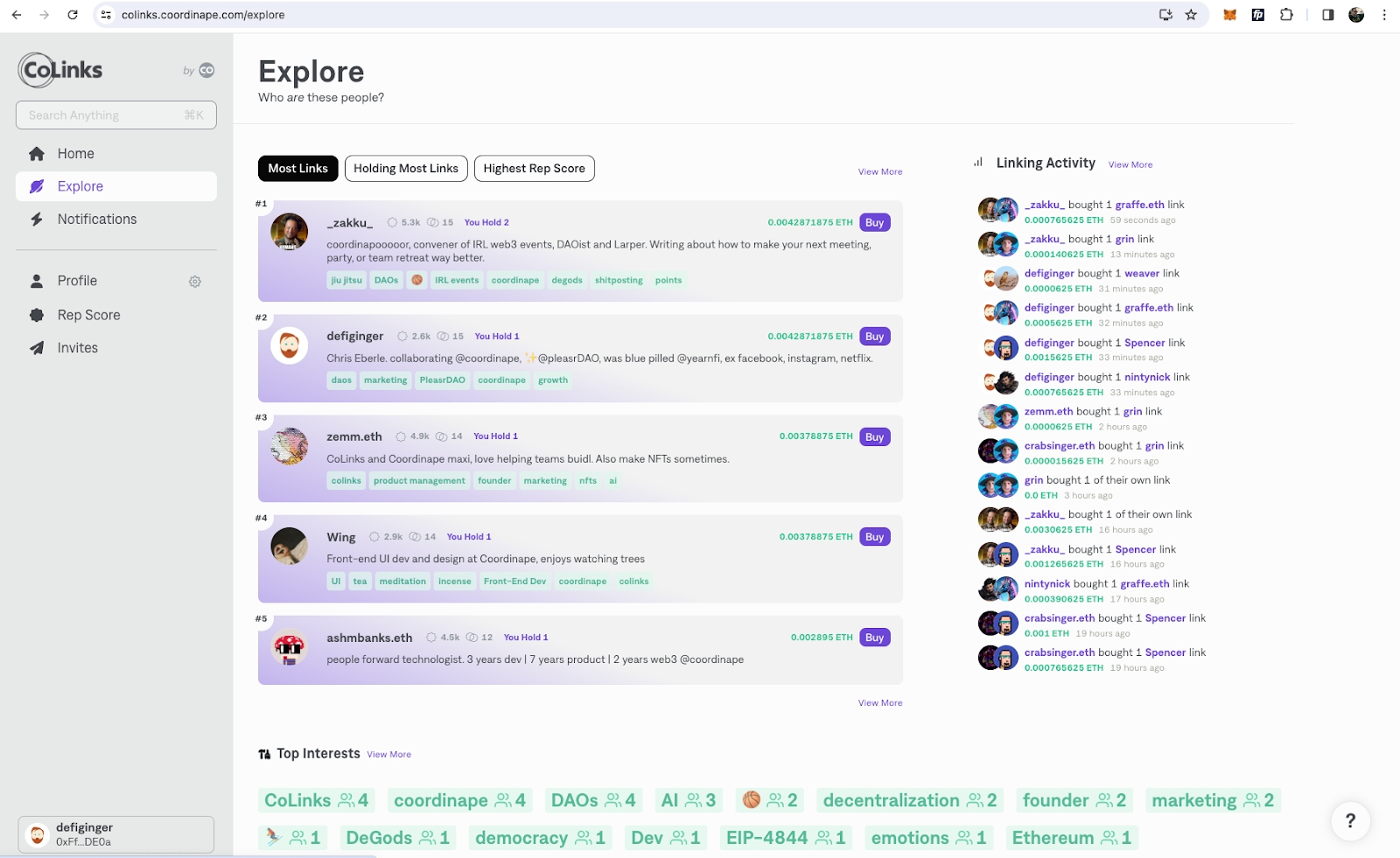
Task: Open the AI interest chip
Action: click(x=689, y=800)
